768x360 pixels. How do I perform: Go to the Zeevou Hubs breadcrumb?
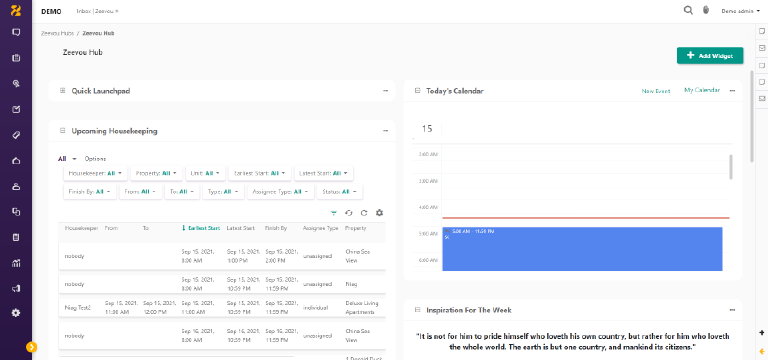pyautogui.click(x=57, y=33)
